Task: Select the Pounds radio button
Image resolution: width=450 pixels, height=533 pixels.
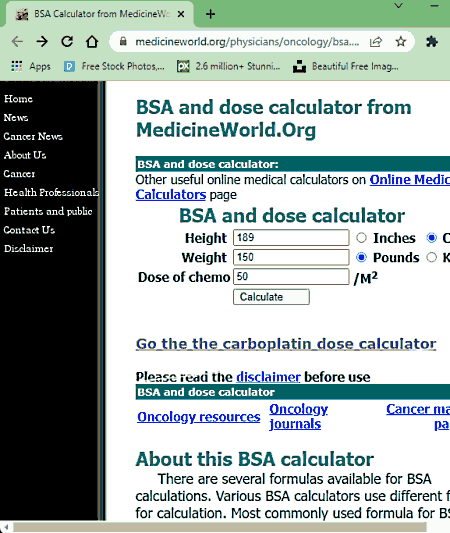Action: (x=361, y=257)
